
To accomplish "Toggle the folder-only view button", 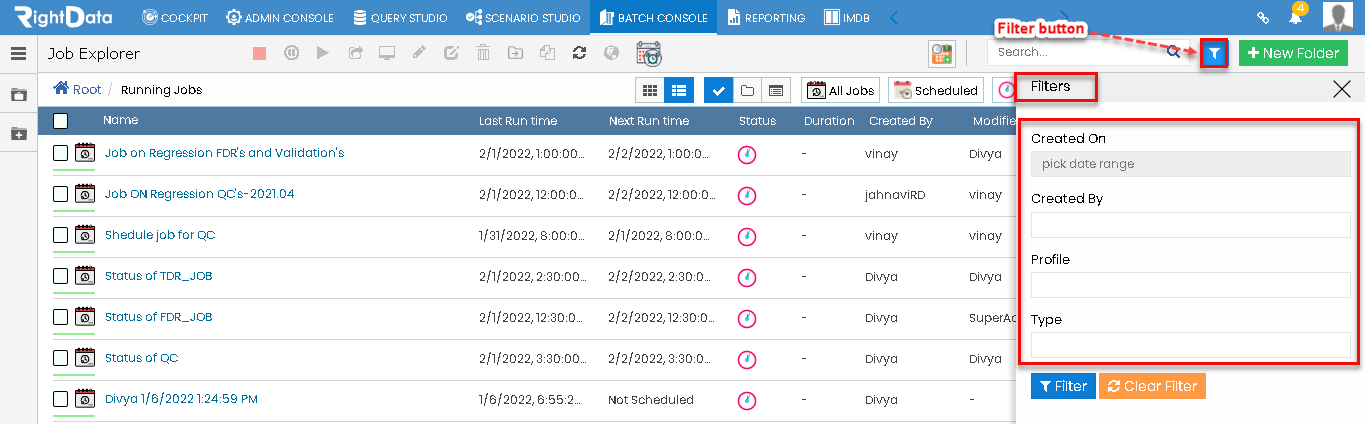I will point(746,90).
